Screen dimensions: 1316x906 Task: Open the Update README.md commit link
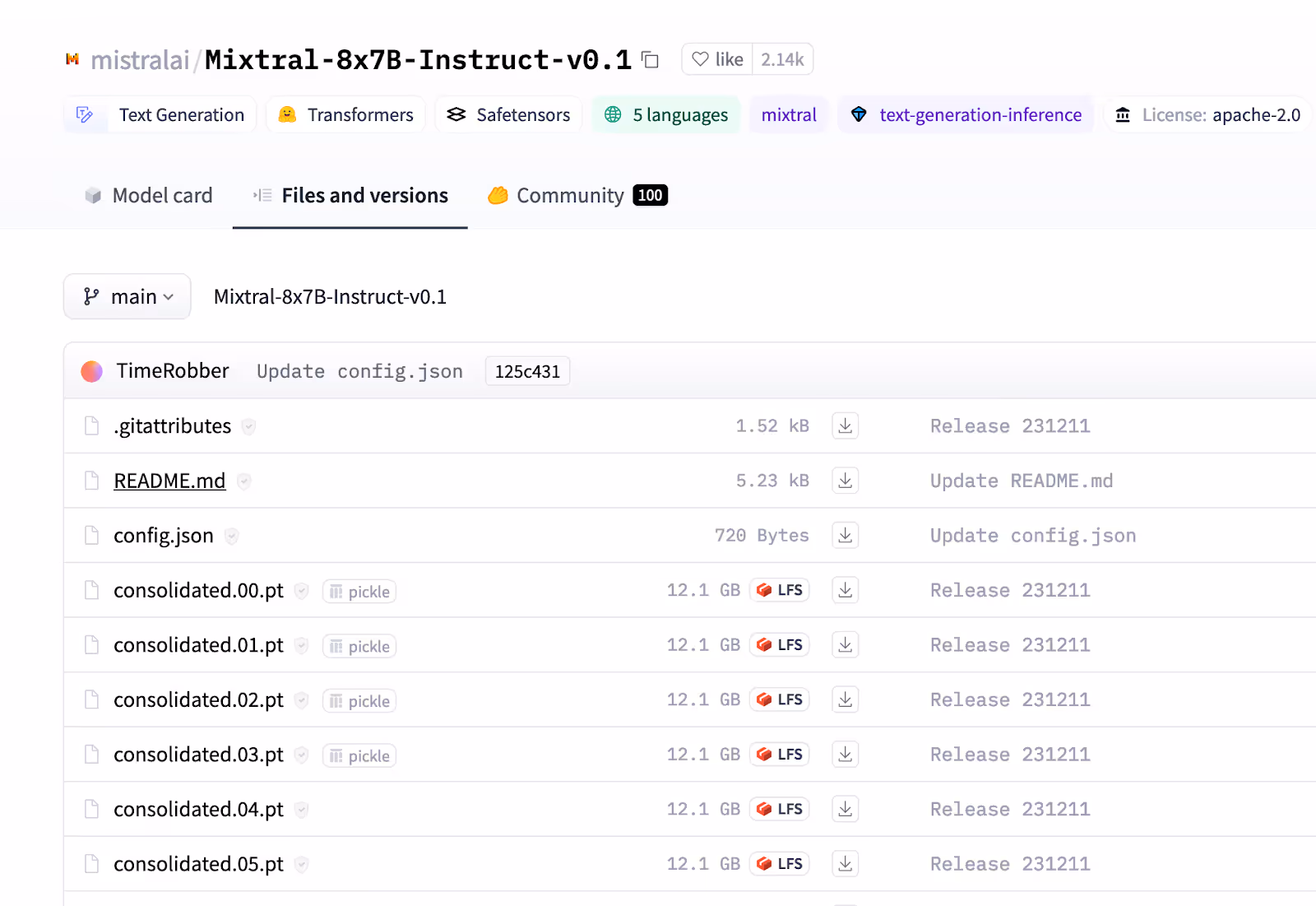[x=1022, y=481]
